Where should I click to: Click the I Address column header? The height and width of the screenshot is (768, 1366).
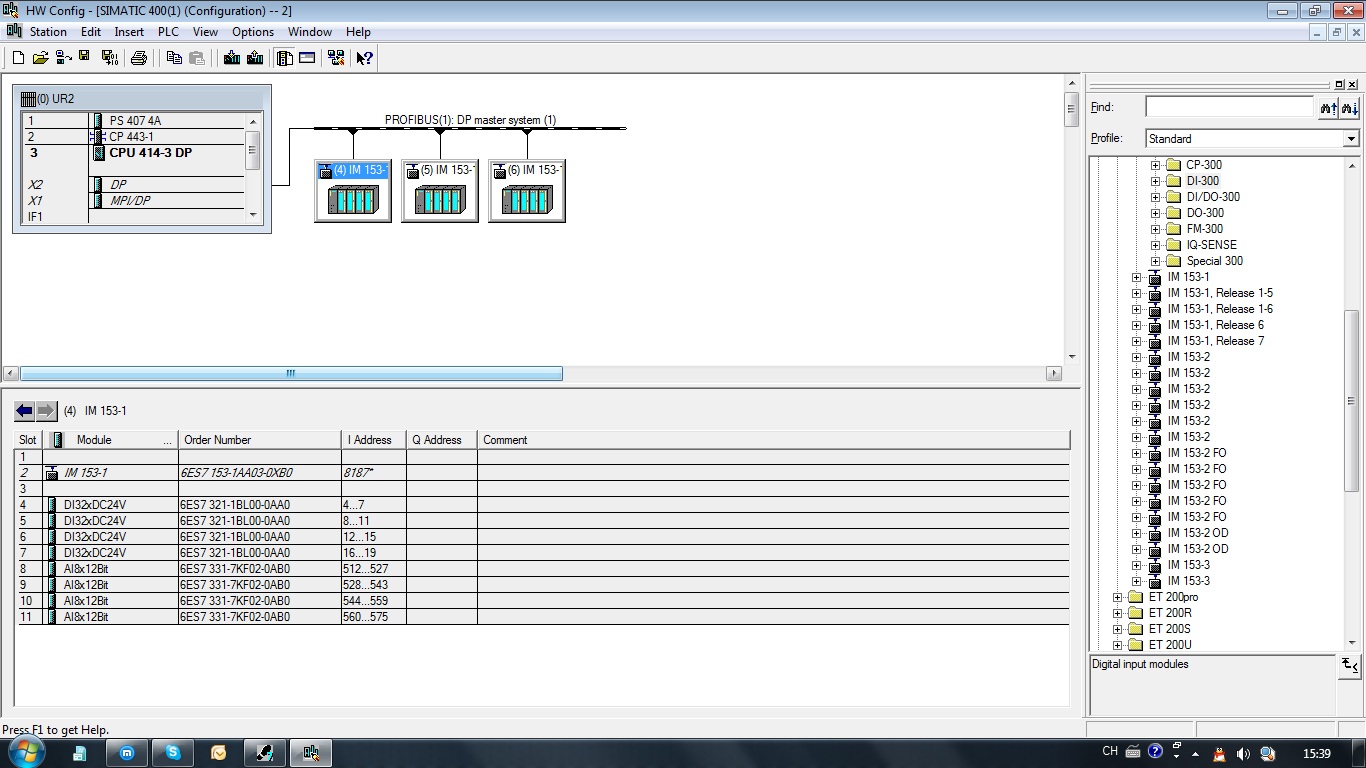click(373, 440)
